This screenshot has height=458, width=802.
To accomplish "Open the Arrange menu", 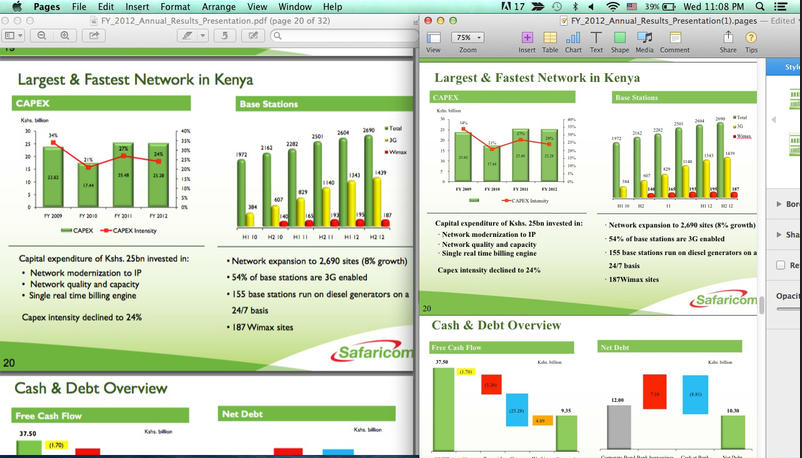I will tap(218, 7).
